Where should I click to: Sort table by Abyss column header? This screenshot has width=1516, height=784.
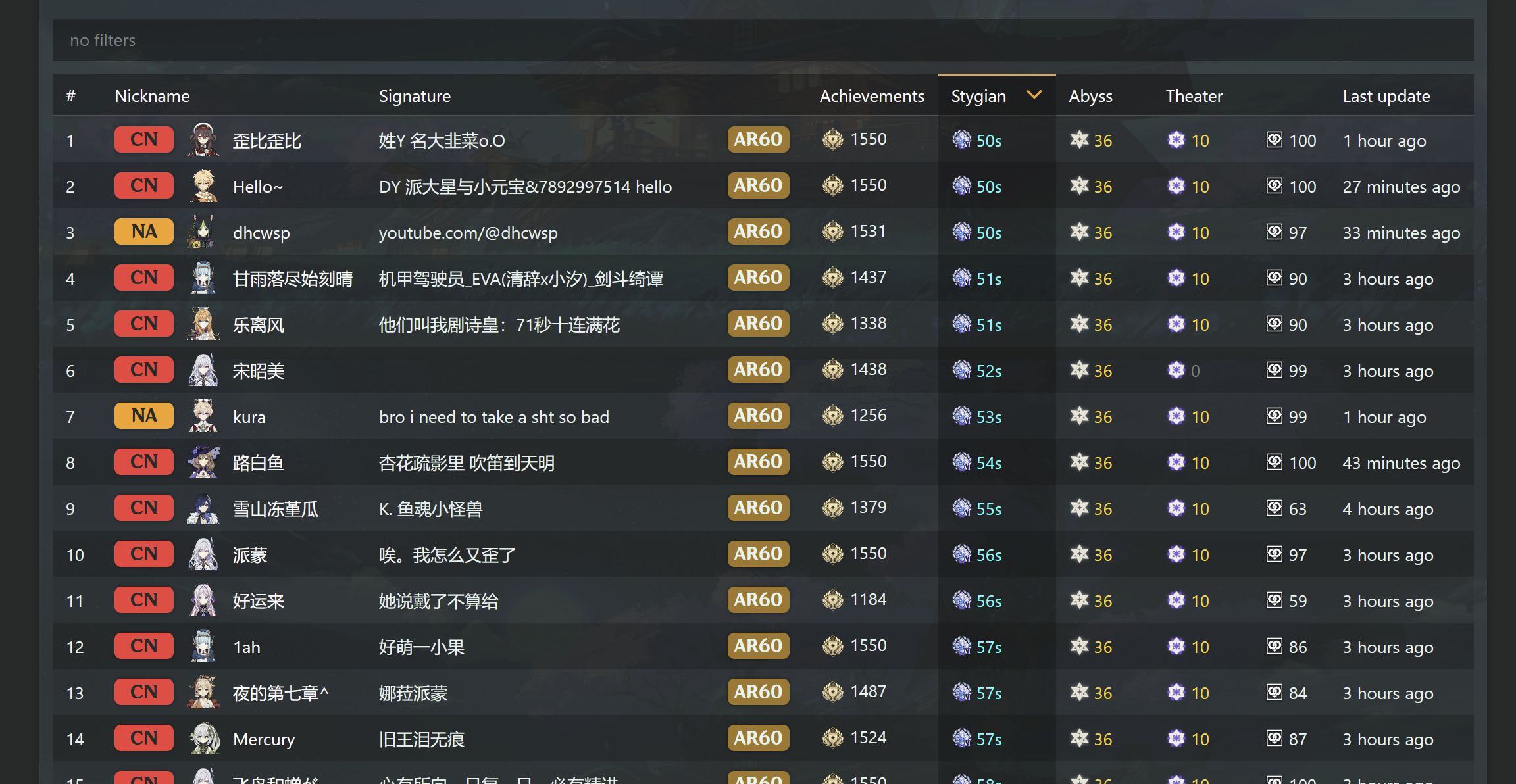(1090, 96)
